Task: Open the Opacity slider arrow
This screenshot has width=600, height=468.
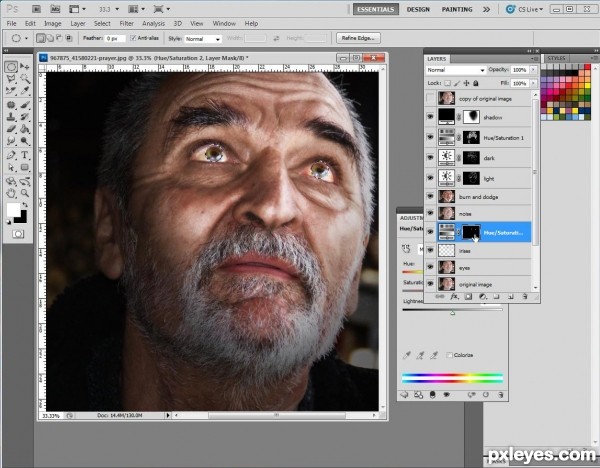Action: pos(533,70)
